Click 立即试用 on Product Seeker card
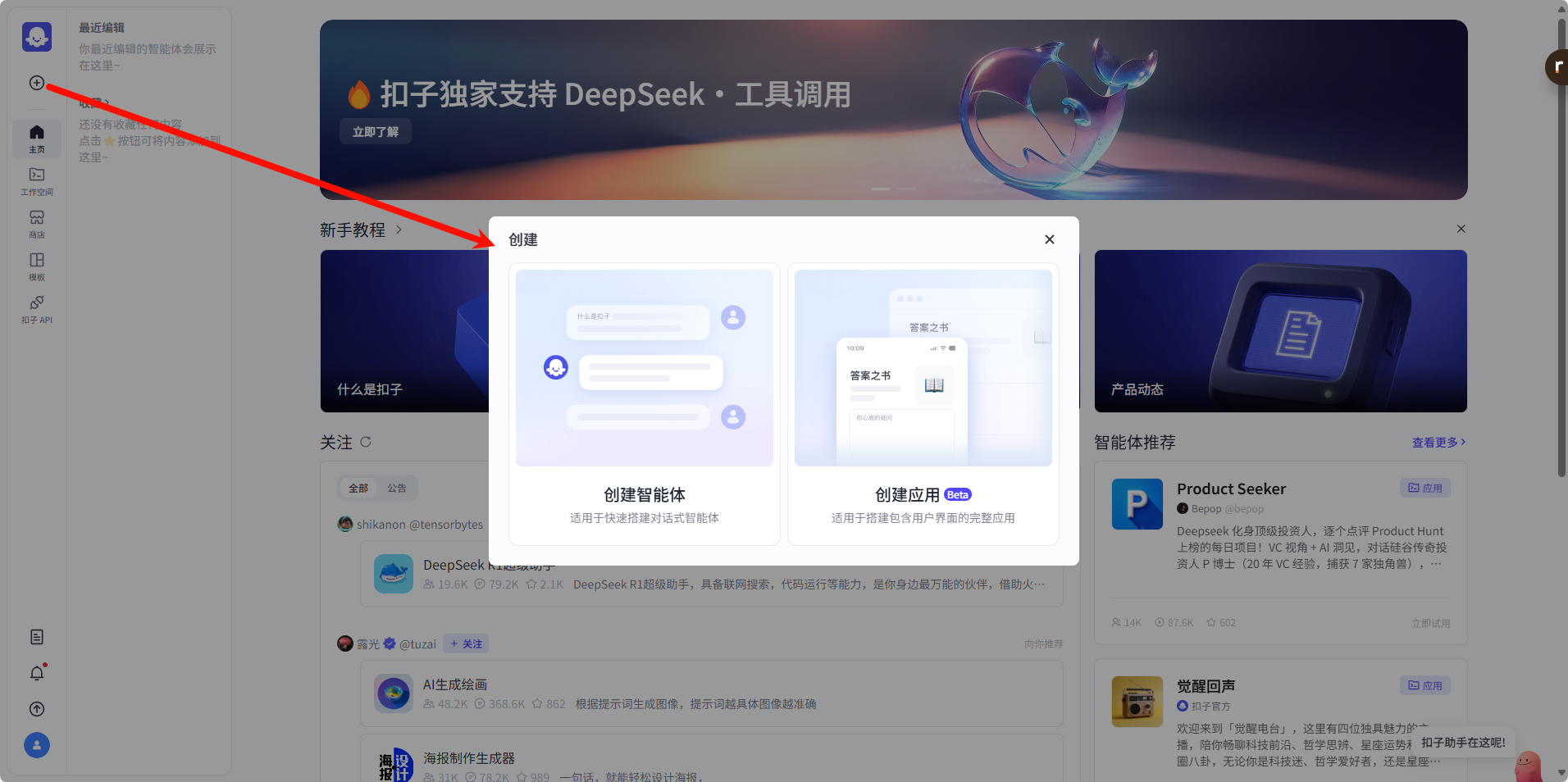 [1431, 623]
